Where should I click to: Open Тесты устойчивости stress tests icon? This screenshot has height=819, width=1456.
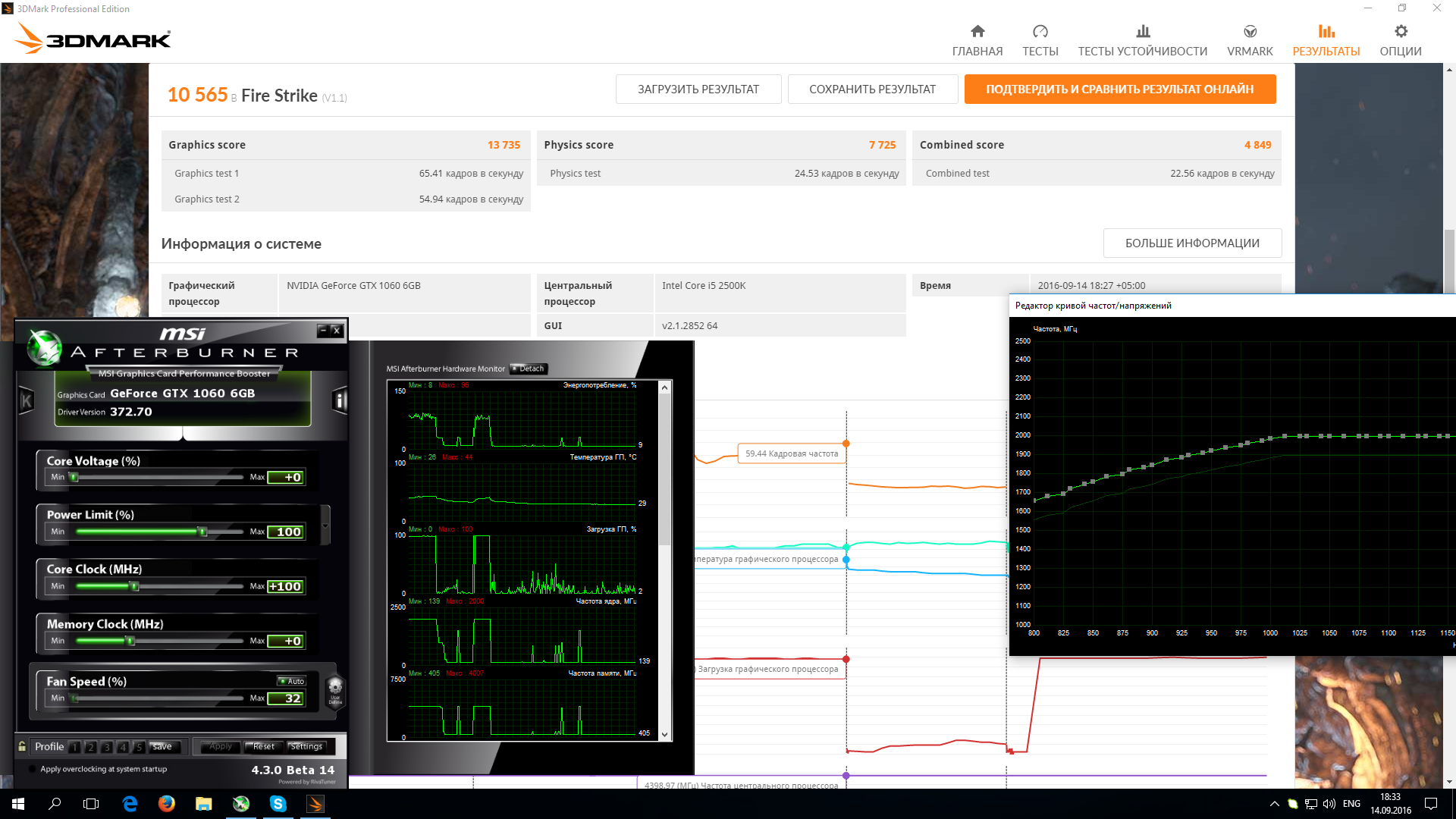[1143, 31]
